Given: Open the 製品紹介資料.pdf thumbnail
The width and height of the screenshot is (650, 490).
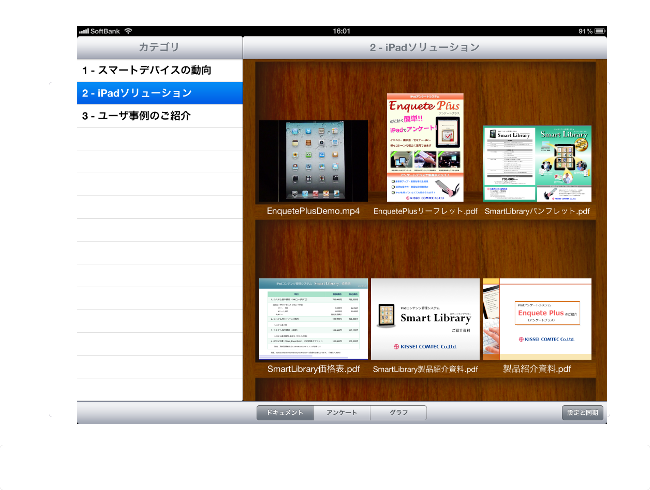Looking at the screenshot, I should (x=537, y=319).
